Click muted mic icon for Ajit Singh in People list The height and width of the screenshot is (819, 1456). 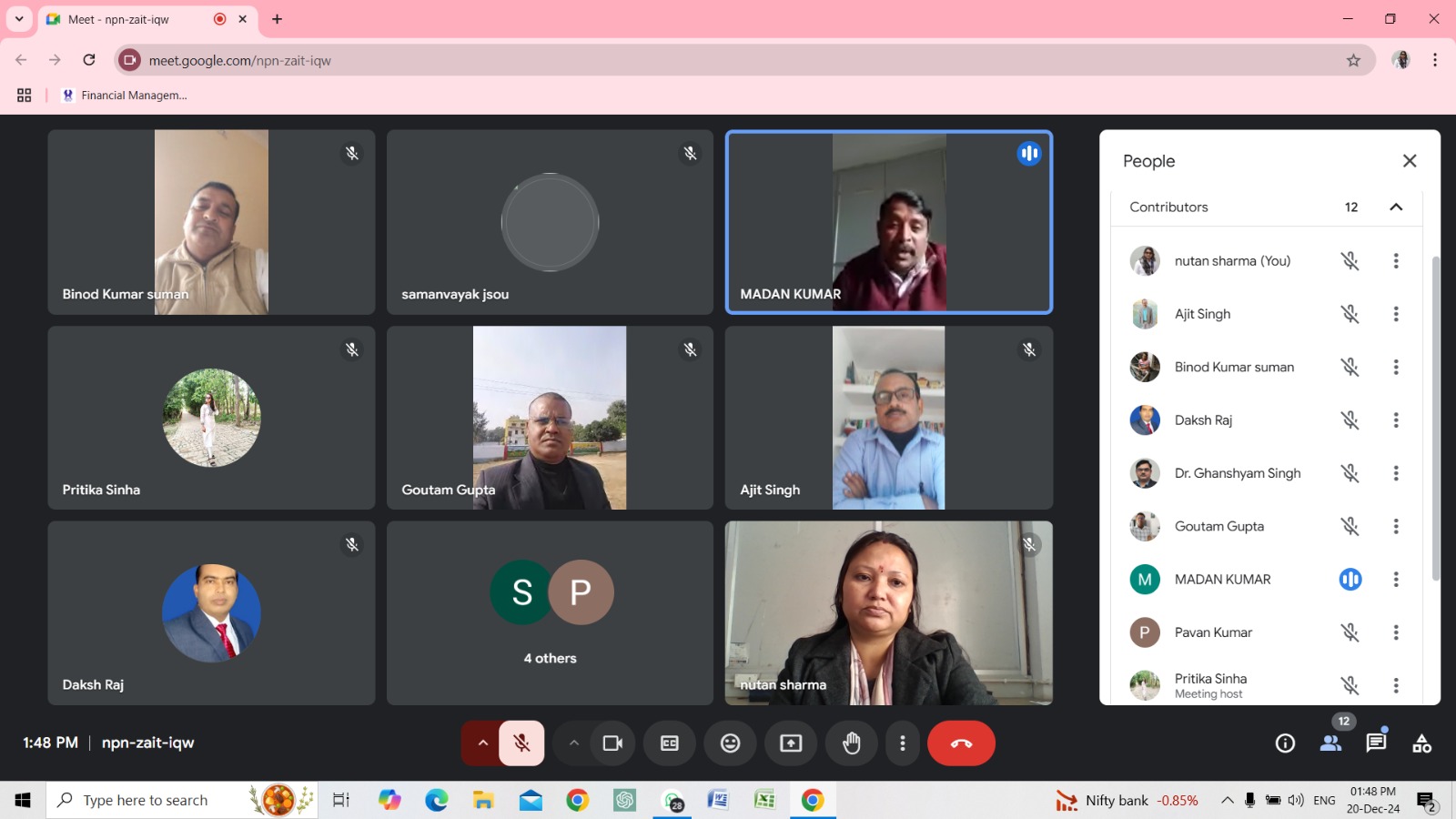coord(1350,314)
